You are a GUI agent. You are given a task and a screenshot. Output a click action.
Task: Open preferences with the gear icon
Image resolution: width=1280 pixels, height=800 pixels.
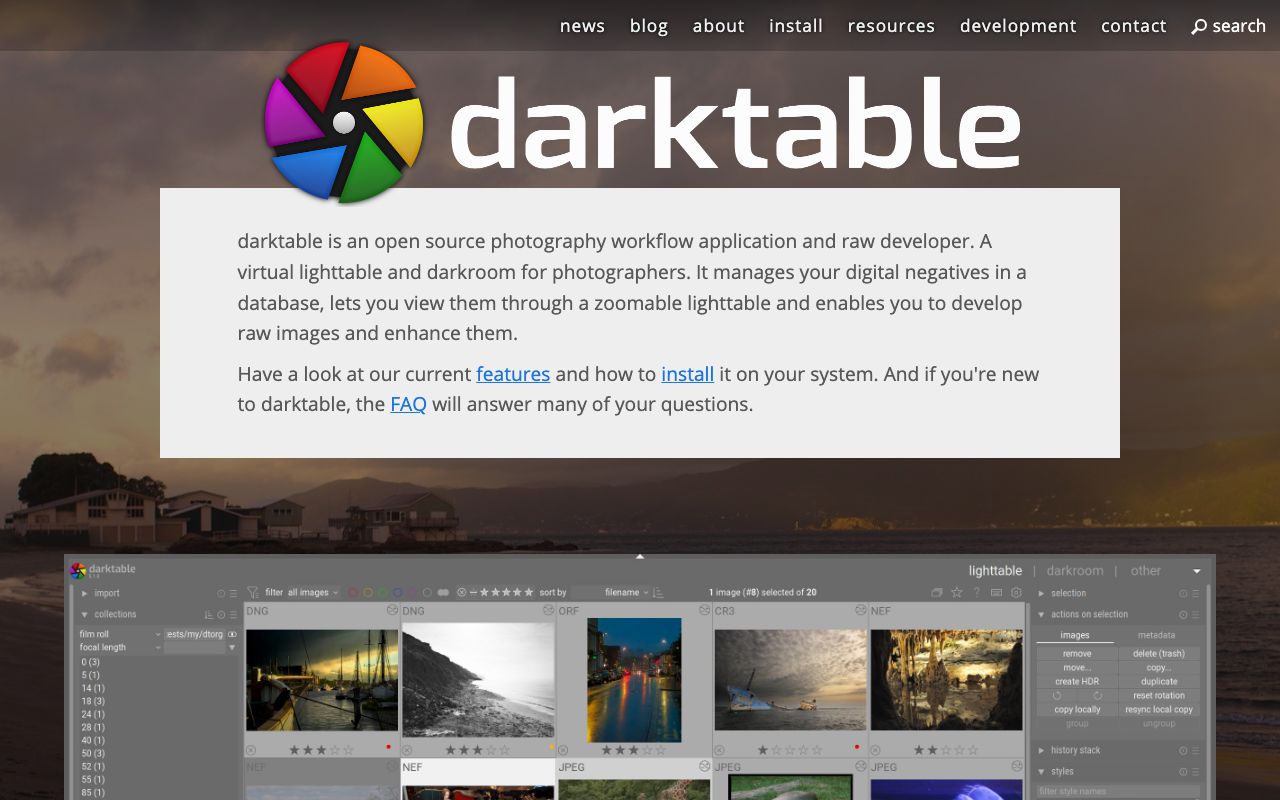(x=1016, y=593)
